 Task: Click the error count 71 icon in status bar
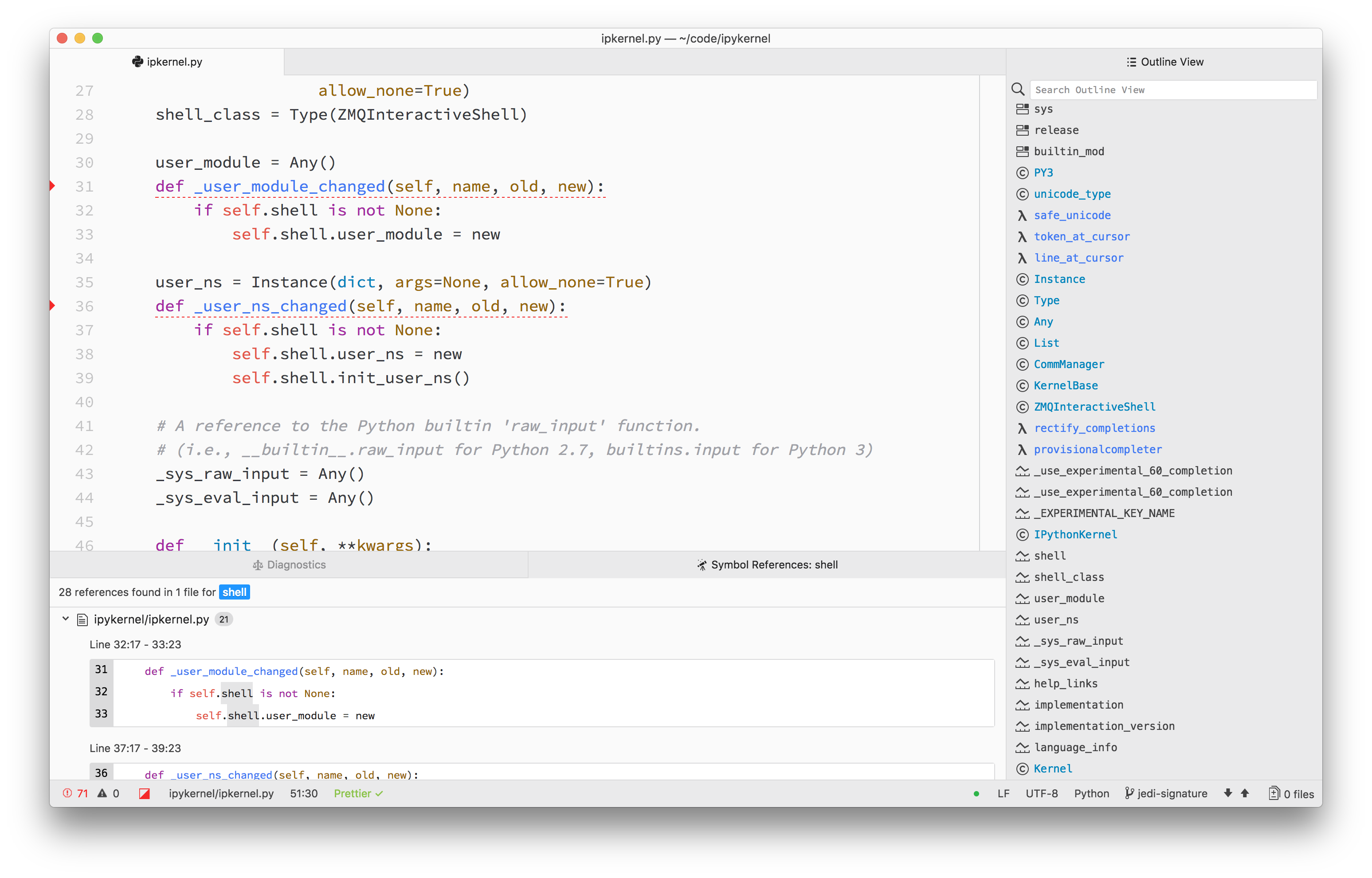(74, 793)
